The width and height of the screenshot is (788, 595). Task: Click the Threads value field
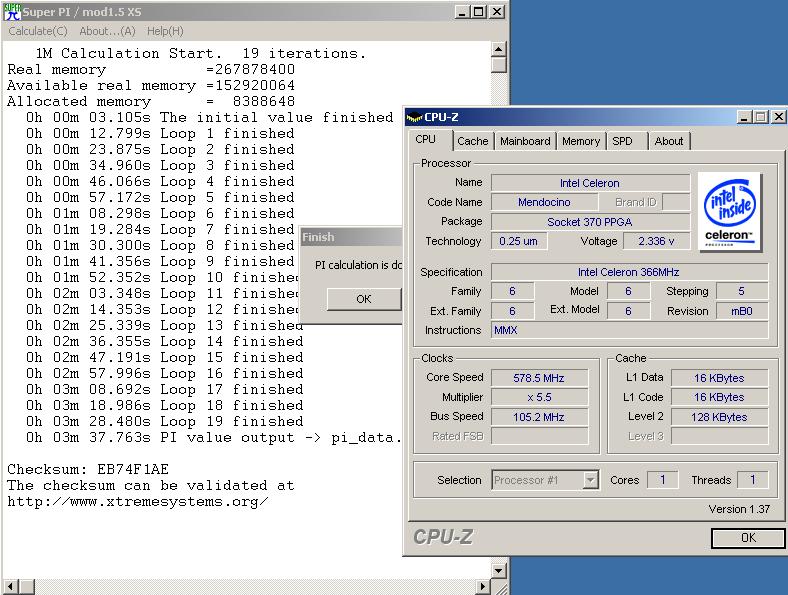coord(752,480)
